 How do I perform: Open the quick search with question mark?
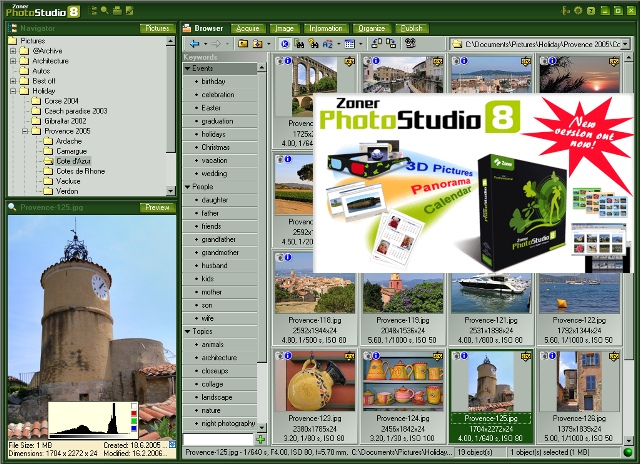(x=313, y=44)
